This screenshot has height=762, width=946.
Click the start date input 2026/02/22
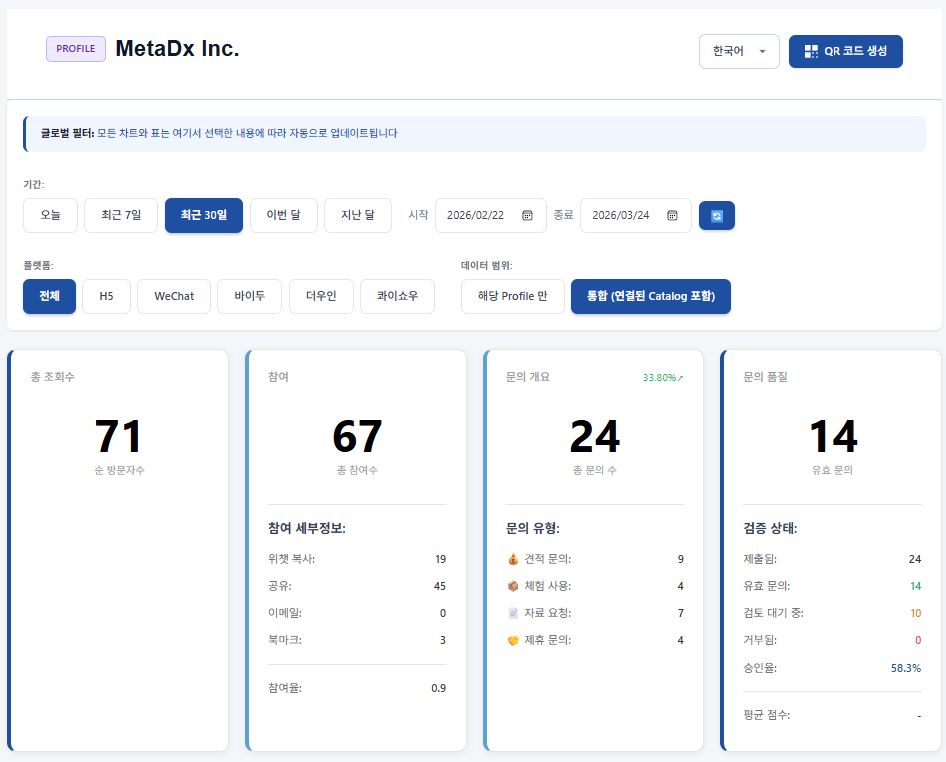tap(476, 216)
